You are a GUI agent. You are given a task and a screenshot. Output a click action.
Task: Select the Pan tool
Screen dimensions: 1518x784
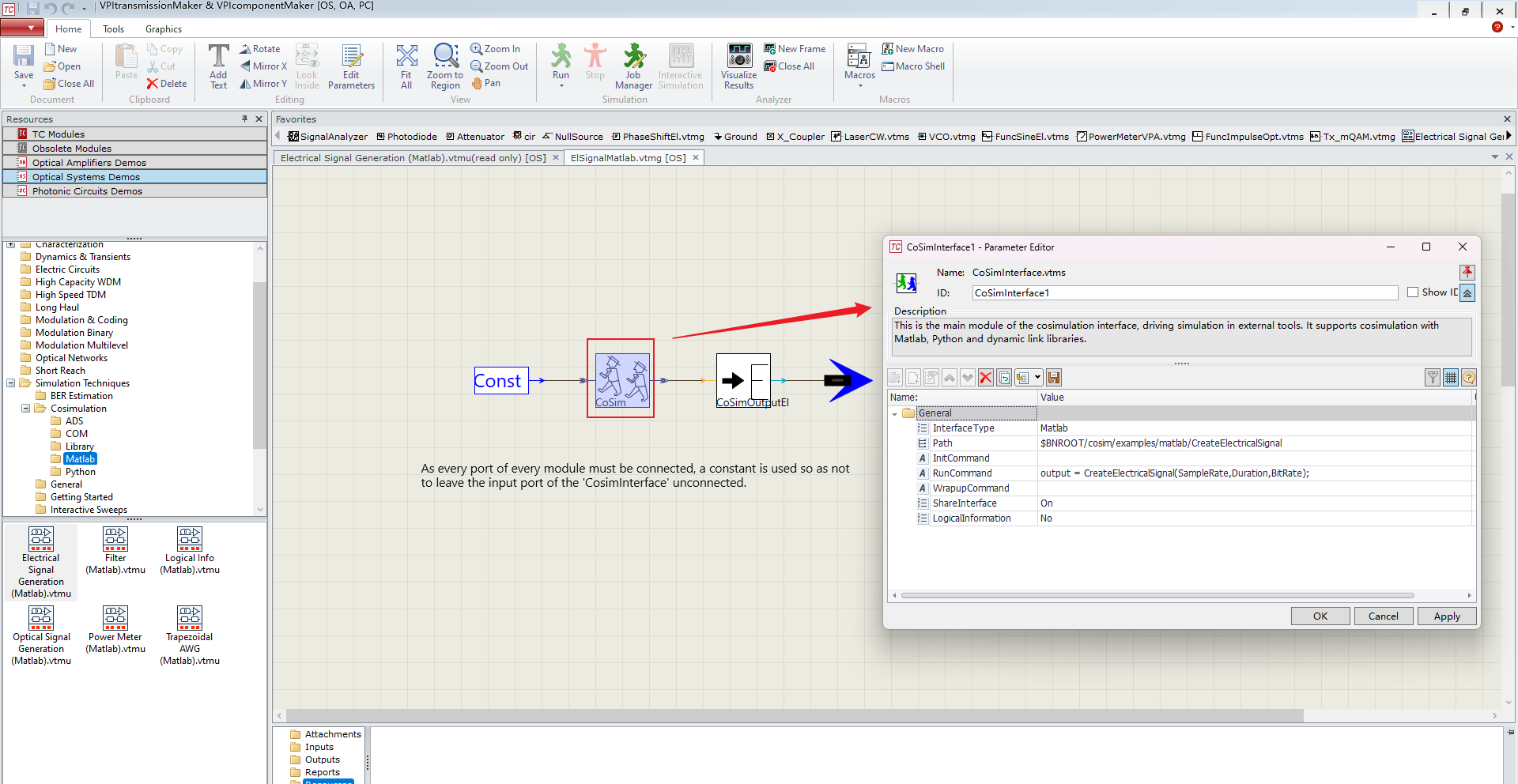click(x=486, y=83)
